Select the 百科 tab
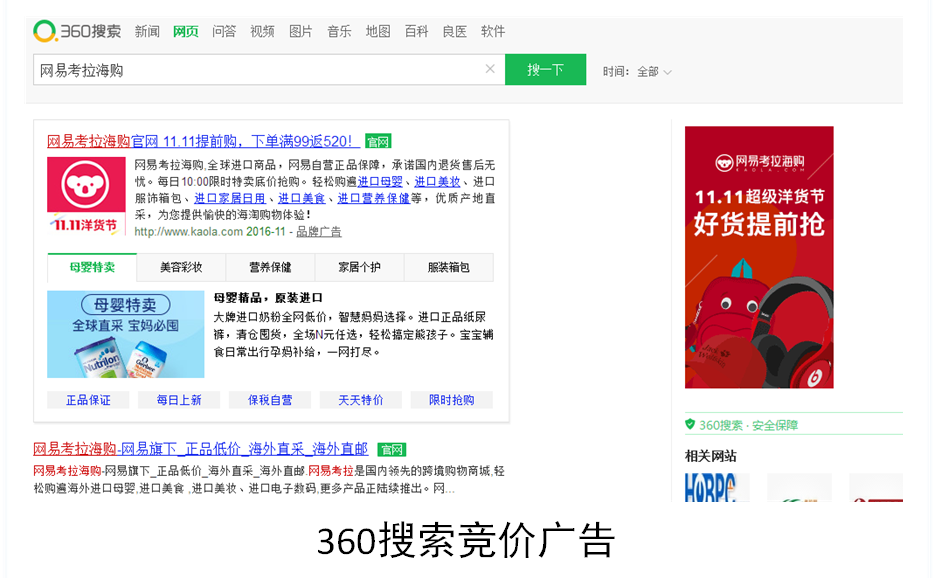 416,31
